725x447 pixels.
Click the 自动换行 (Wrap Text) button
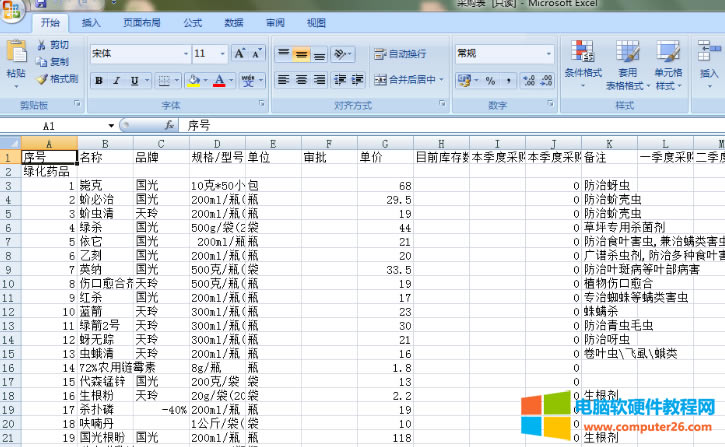coord(400,53)
